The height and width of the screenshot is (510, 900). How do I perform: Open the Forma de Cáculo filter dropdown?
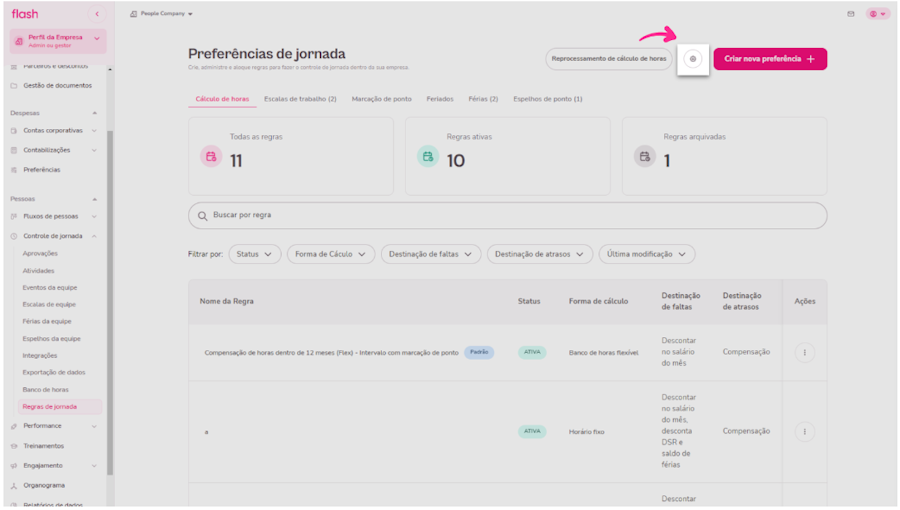331,254
